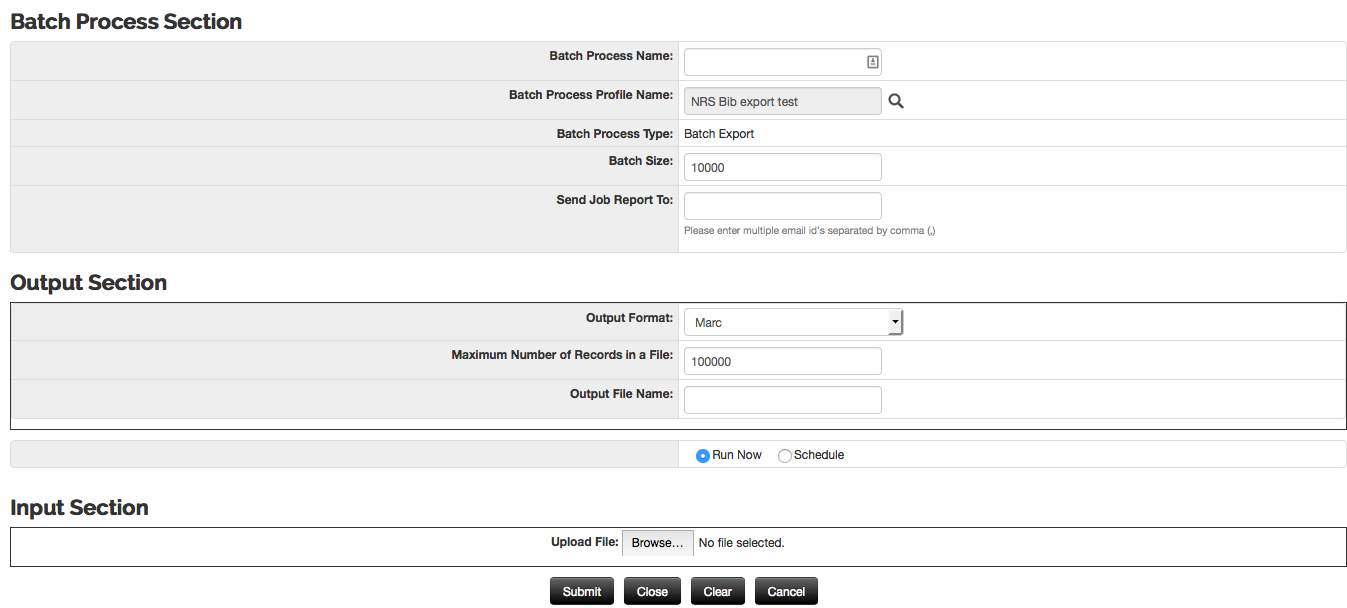Open the Output Format dropdown showing Marc
This screenshot has width=1347, height=608.
pos(793,323)
